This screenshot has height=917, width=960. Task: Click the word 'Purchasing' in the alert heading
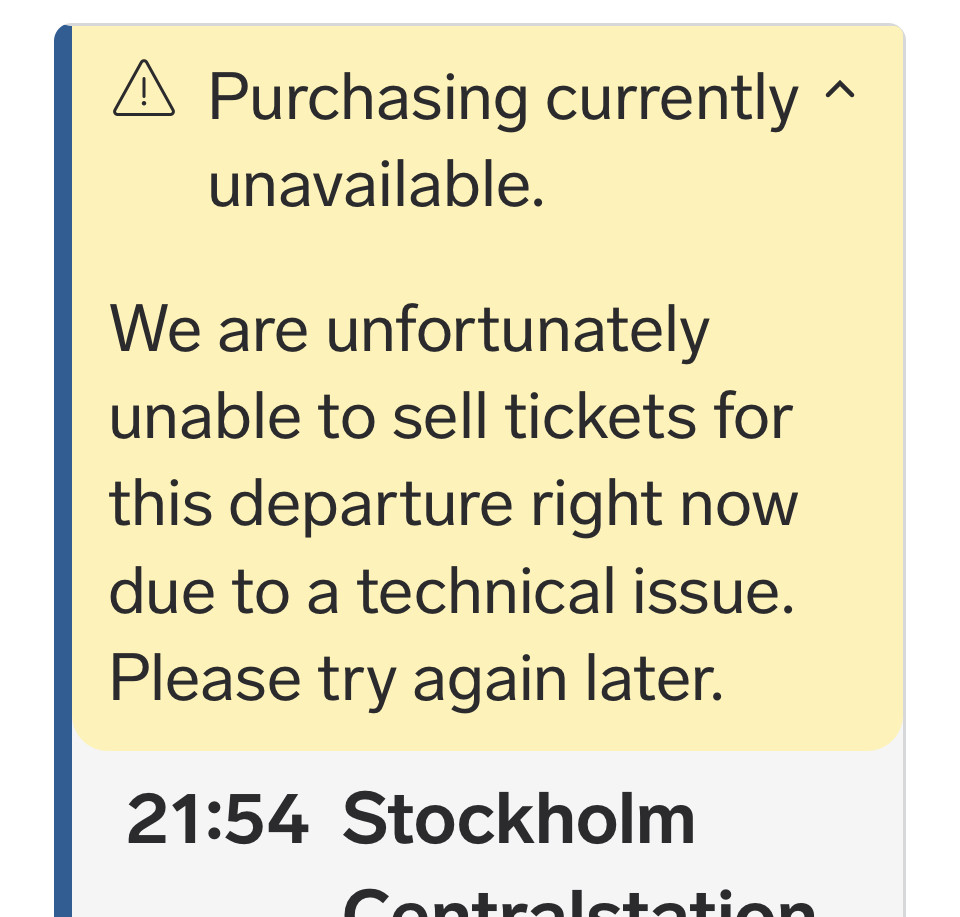[367, 99]
